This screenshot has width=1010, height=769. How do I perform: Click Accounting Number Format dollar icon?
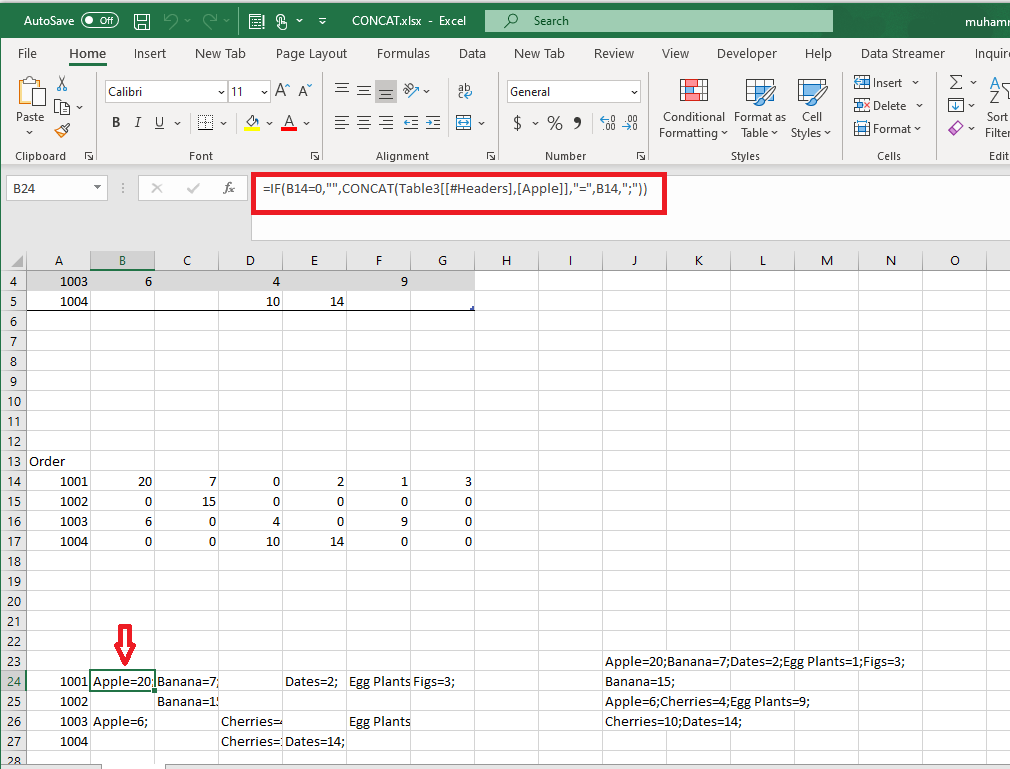(x=517, y=123)
